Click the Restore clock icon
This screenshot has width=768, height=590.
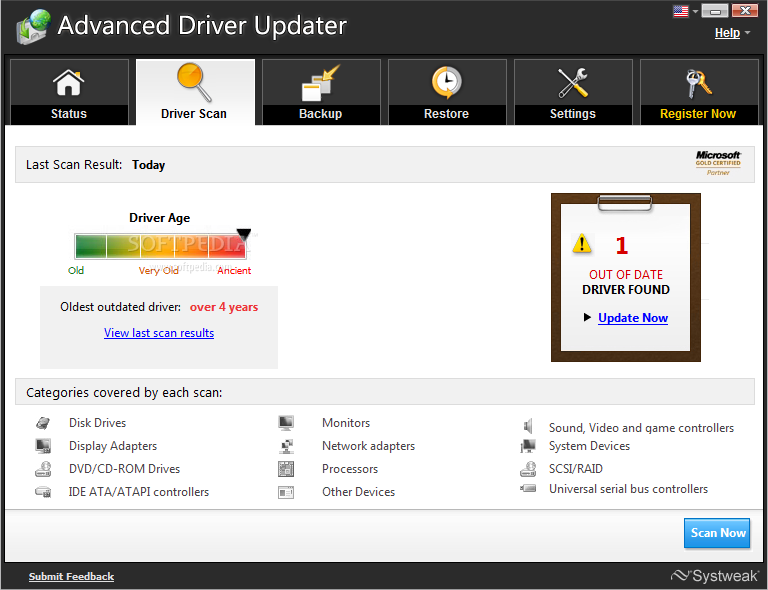(x=446, y=82)
